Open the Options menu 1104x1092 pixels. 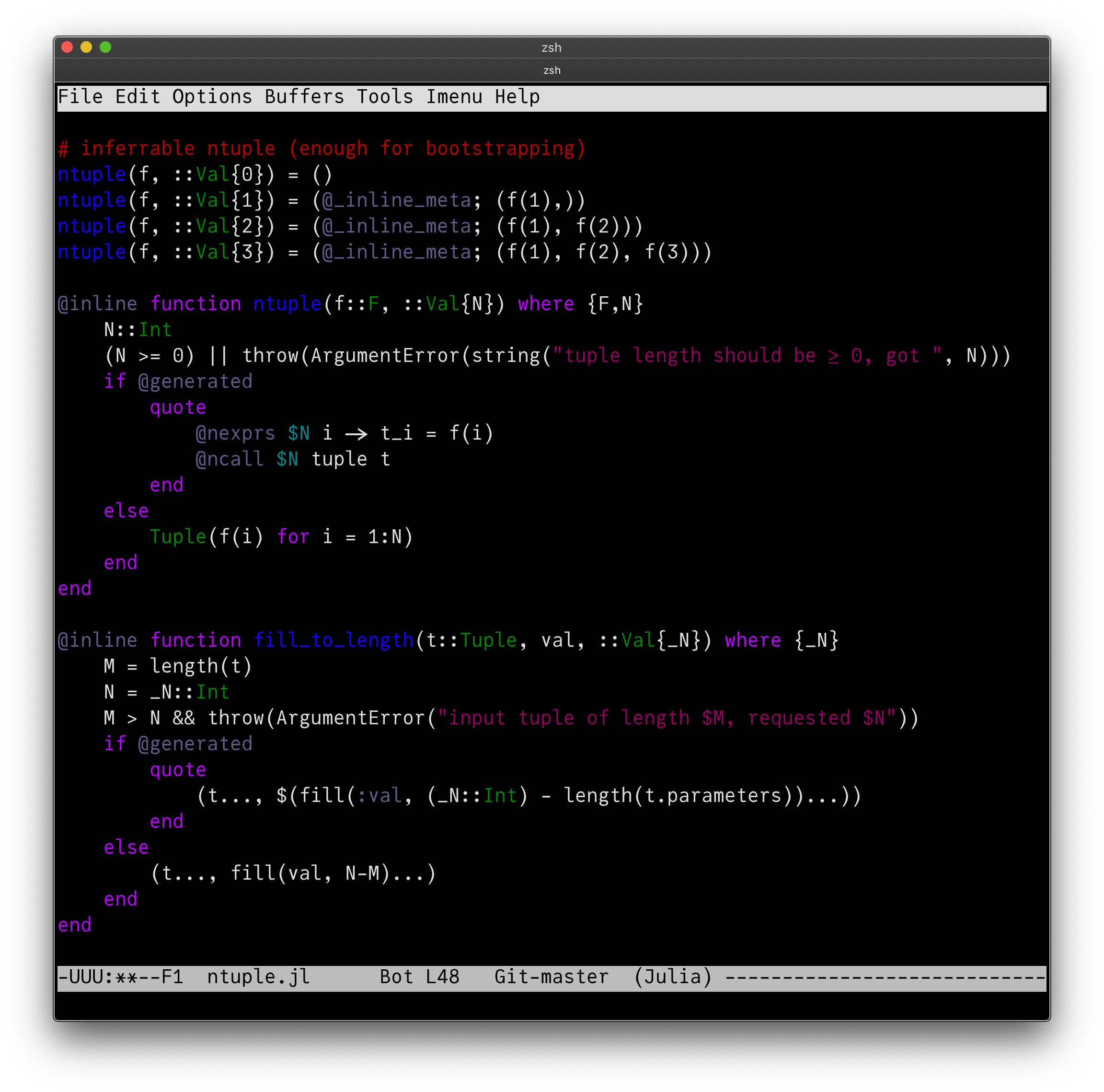click(x=212, y=97)
